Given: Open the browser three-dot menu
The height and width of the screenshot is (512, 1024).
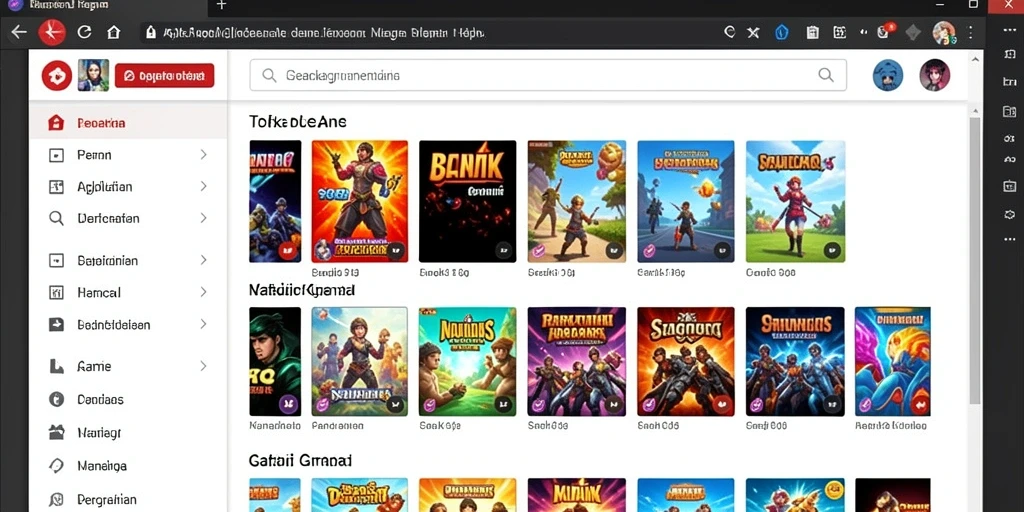Looking at the screenshot, I should [x=971, y=32].
